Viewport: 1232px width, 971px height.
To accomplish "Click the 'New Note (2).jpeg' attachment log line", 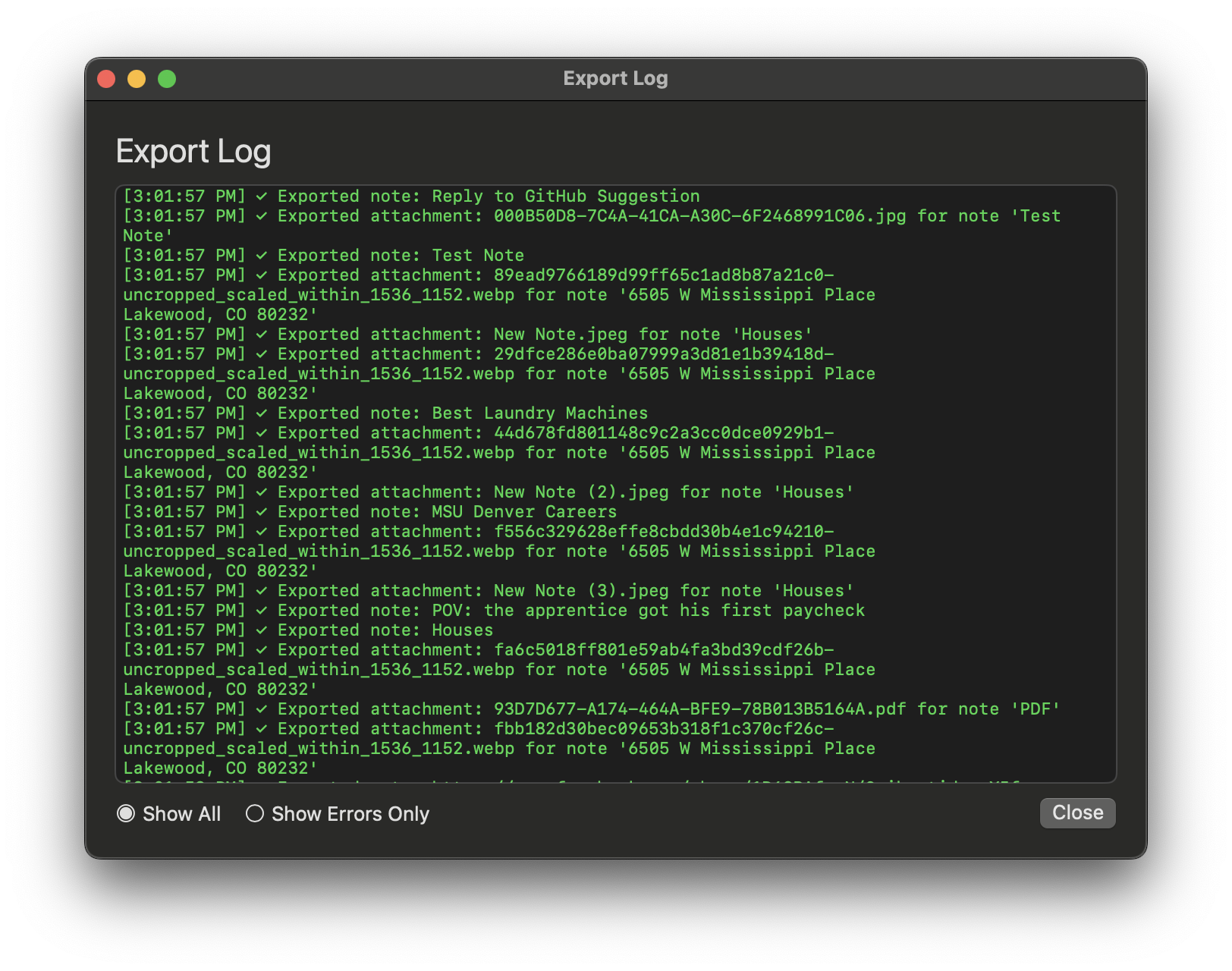I will (x=489, y=492).
